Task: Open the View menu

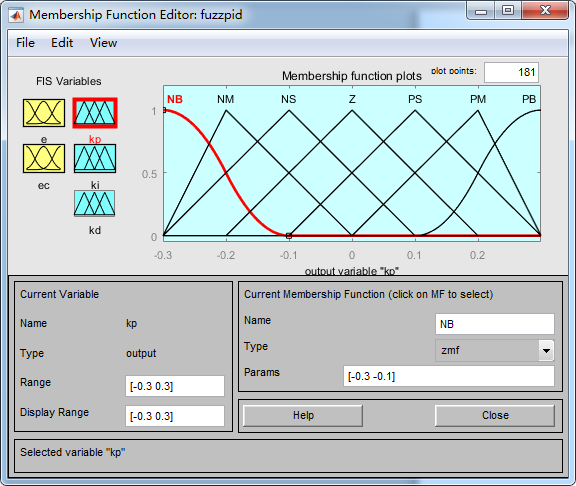Action: (104, 43)
